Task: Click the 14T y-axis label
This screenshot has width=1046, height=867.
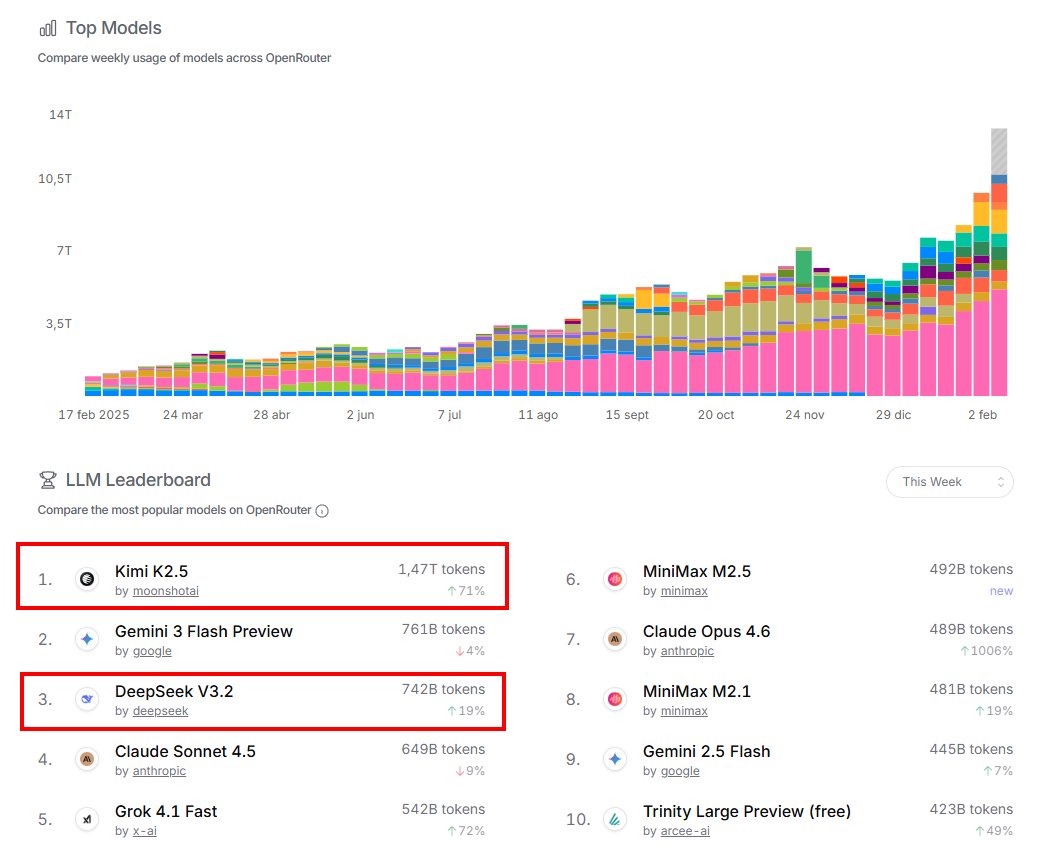Action: (x=60, y=115)
